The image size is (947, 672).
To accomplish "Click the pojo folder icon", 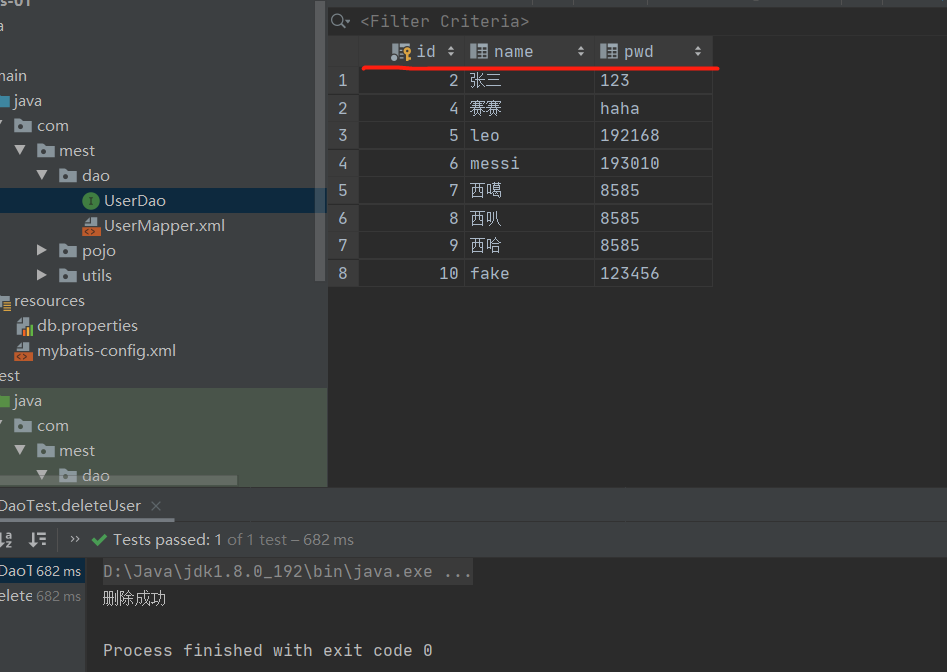I will pyautogui.click(x=68, y=251).
